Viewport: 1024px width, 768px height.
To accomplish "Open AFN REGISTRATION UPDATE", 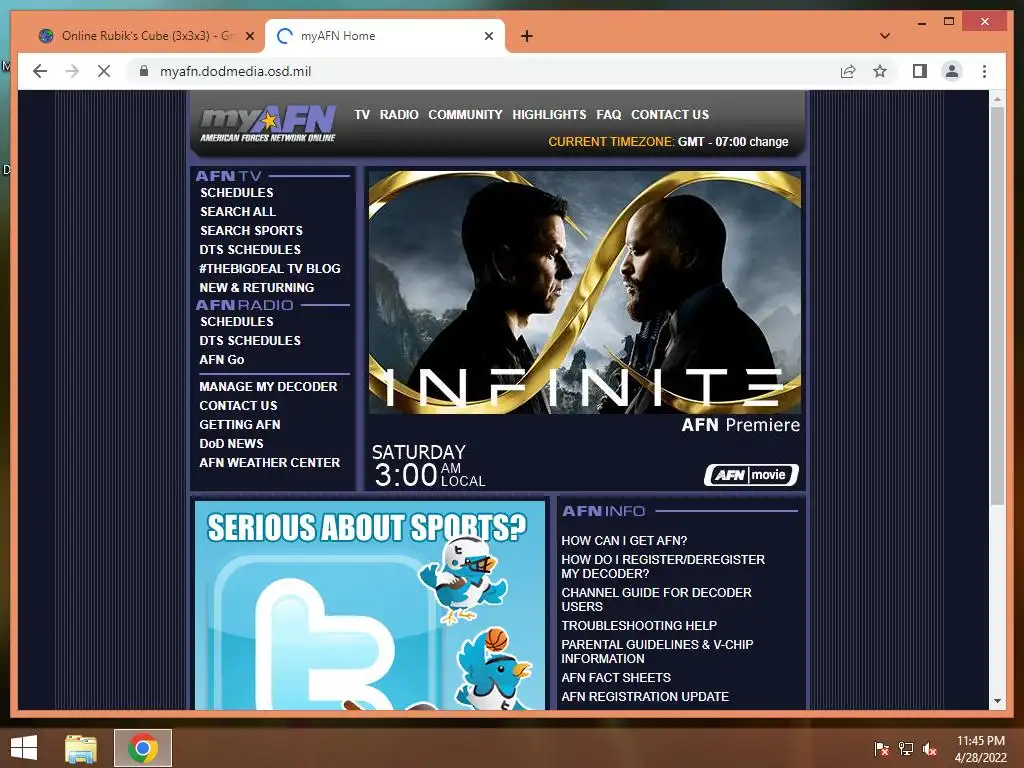I will [x=645, y=697].
